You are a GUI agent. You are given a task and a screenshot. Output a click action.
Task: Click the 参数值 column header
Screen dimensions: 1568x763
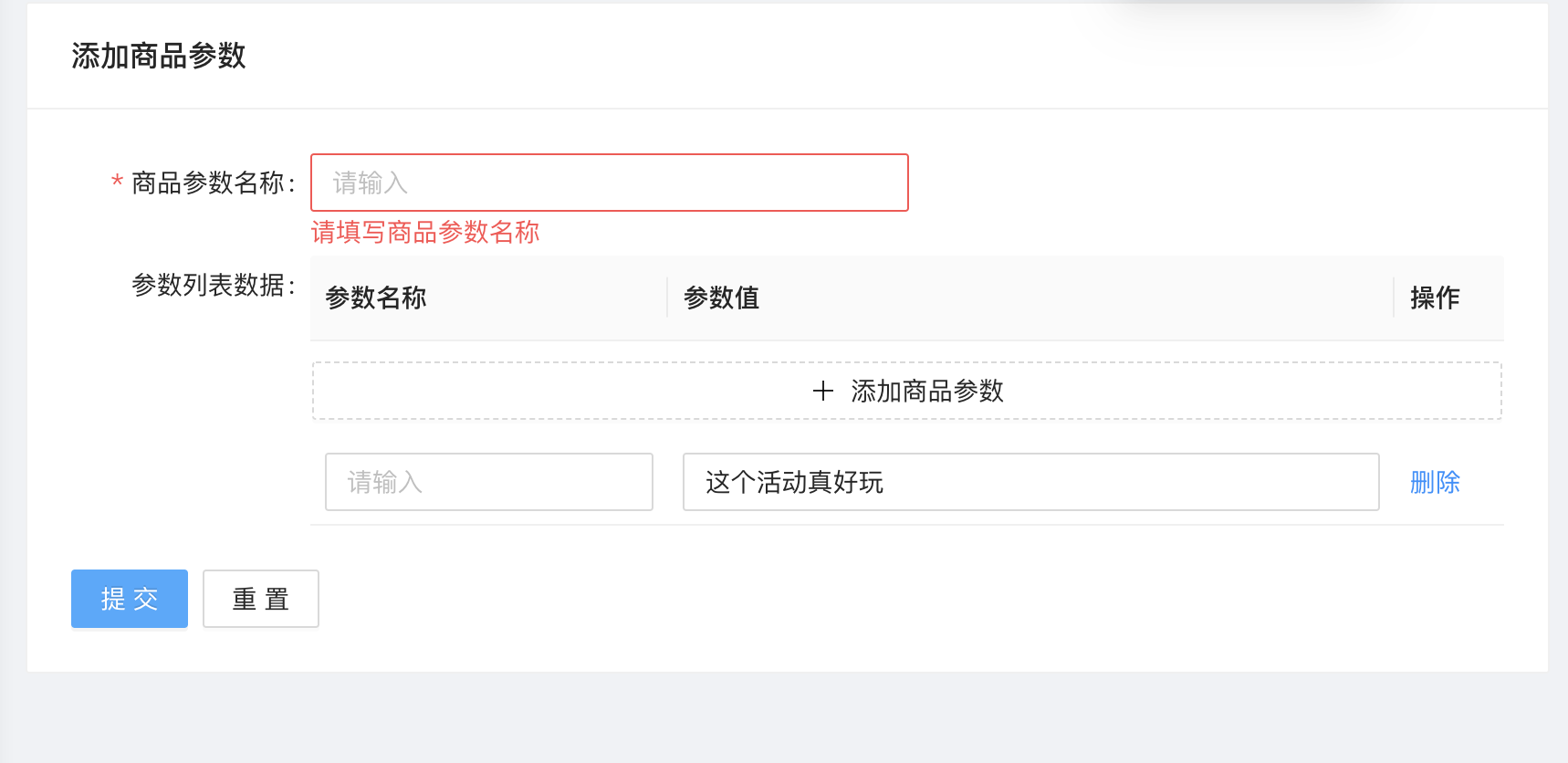click(x=722, y=298)
